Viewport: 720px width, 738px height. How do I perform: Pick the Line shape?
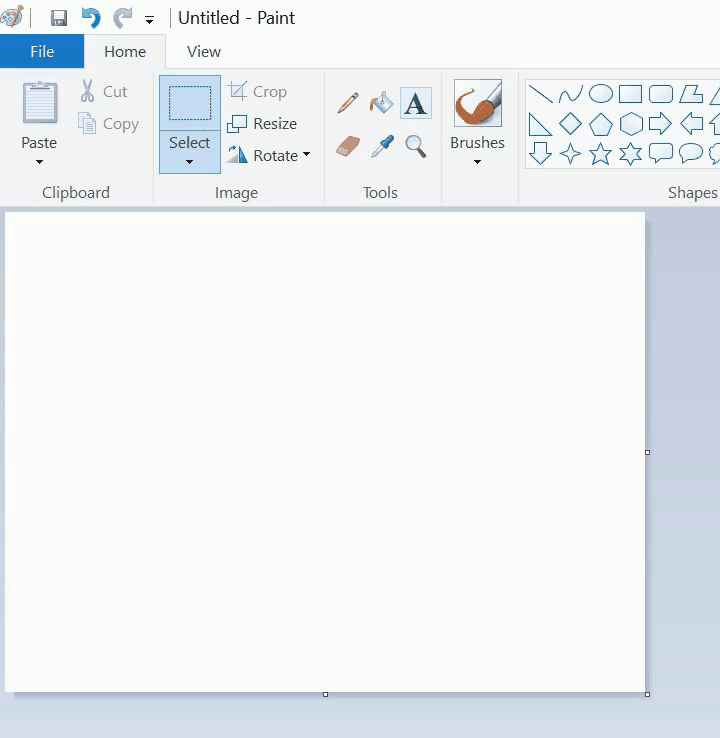pyautogui.click(x=540, y=94)
